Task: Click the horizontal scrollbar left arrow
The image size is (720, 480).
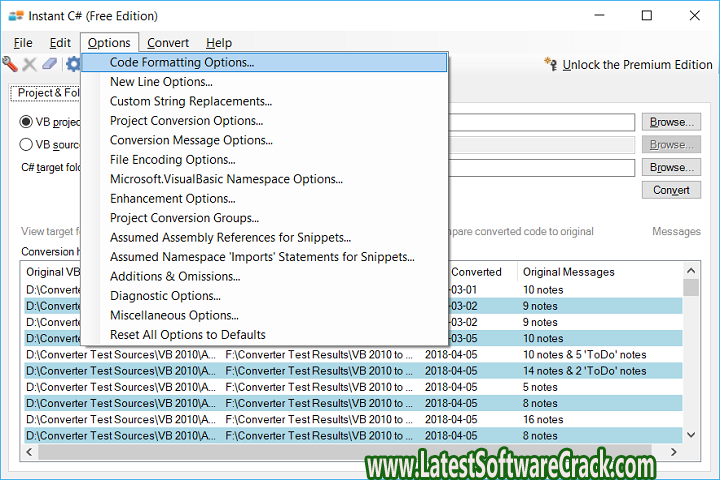Action: 29,452
